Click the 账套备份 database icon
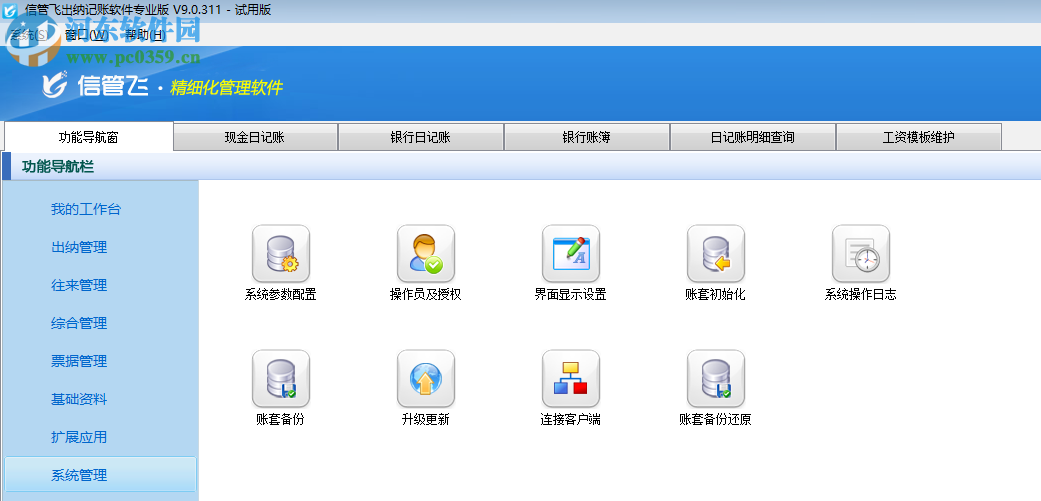The image size is (1041, 501). 281,379
